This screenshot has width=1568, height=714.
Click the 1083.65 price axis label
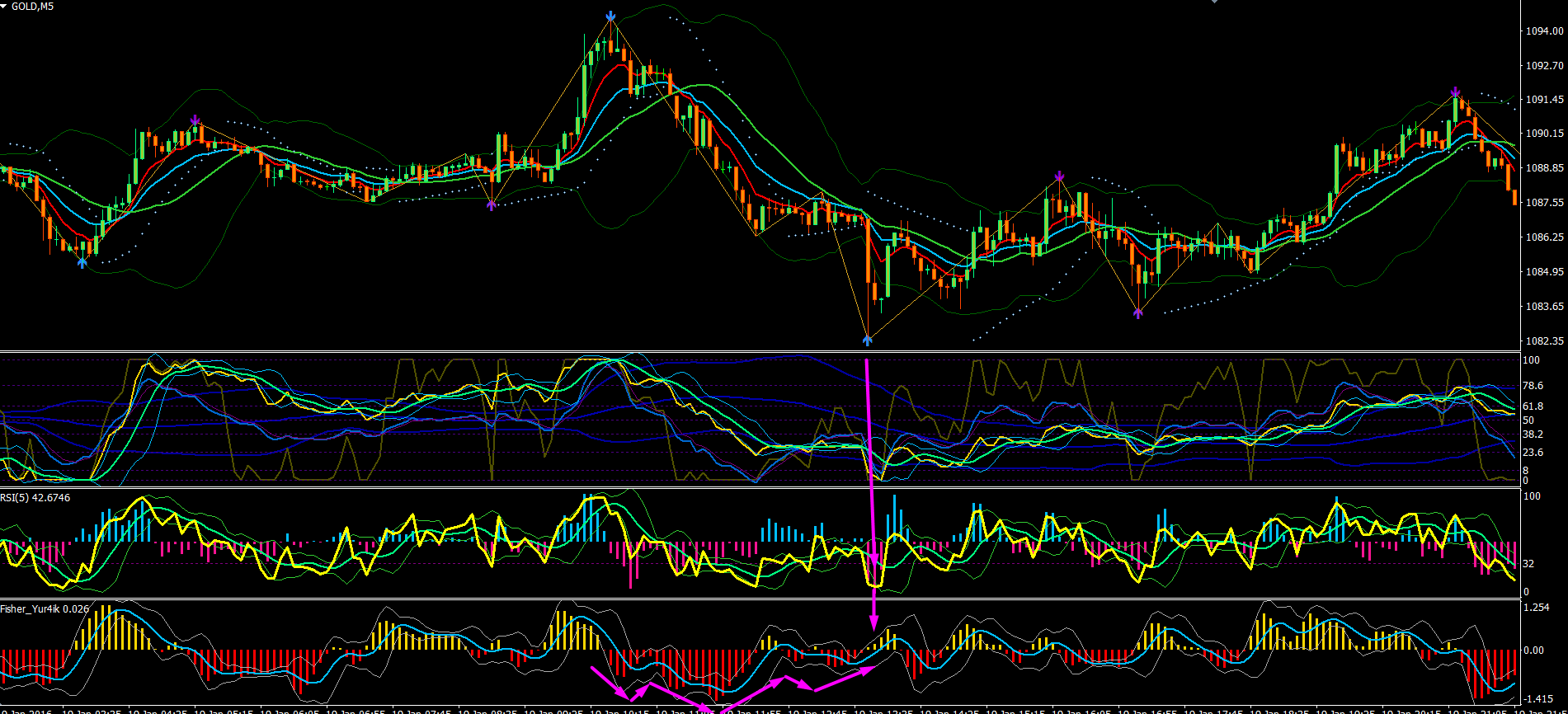[1544, 307]
